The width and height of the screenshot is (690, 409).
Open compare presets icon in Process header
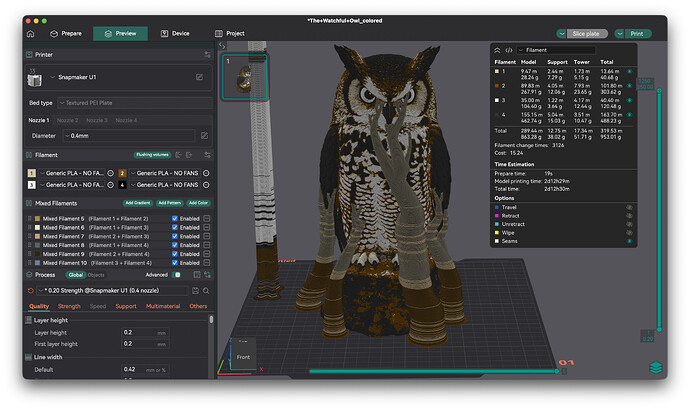(x=207, y=275)
